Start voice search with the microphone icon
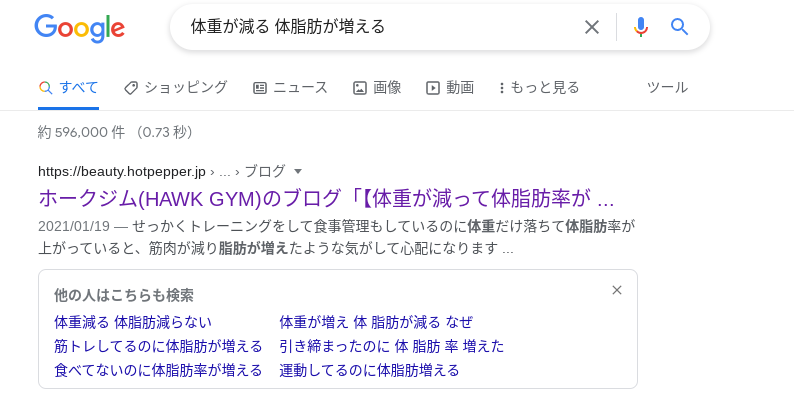This screenshot has width=794, height=401. pos(641,27)
